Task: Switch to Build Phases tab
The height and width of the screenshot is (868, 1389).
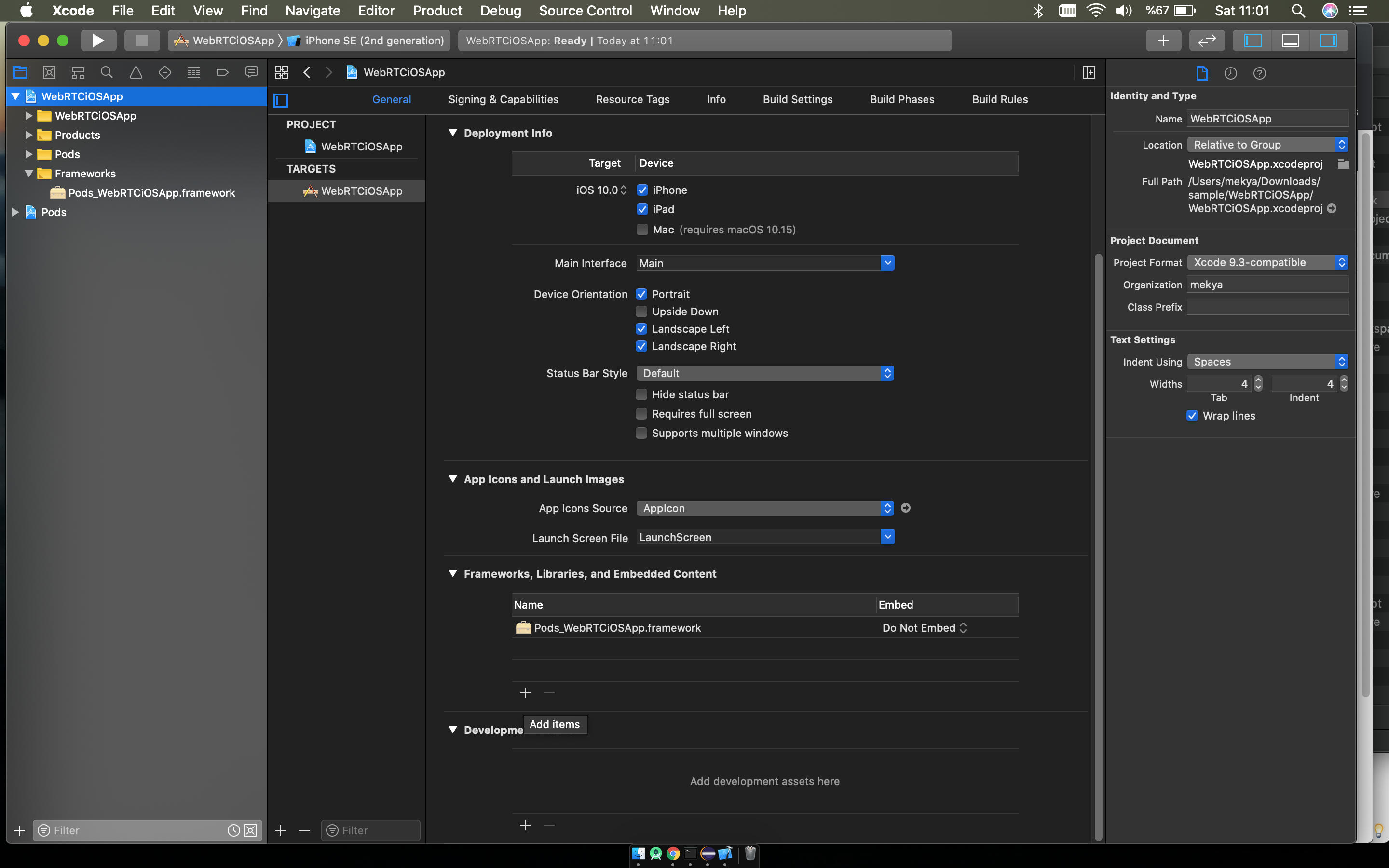Action: point(902,99)
